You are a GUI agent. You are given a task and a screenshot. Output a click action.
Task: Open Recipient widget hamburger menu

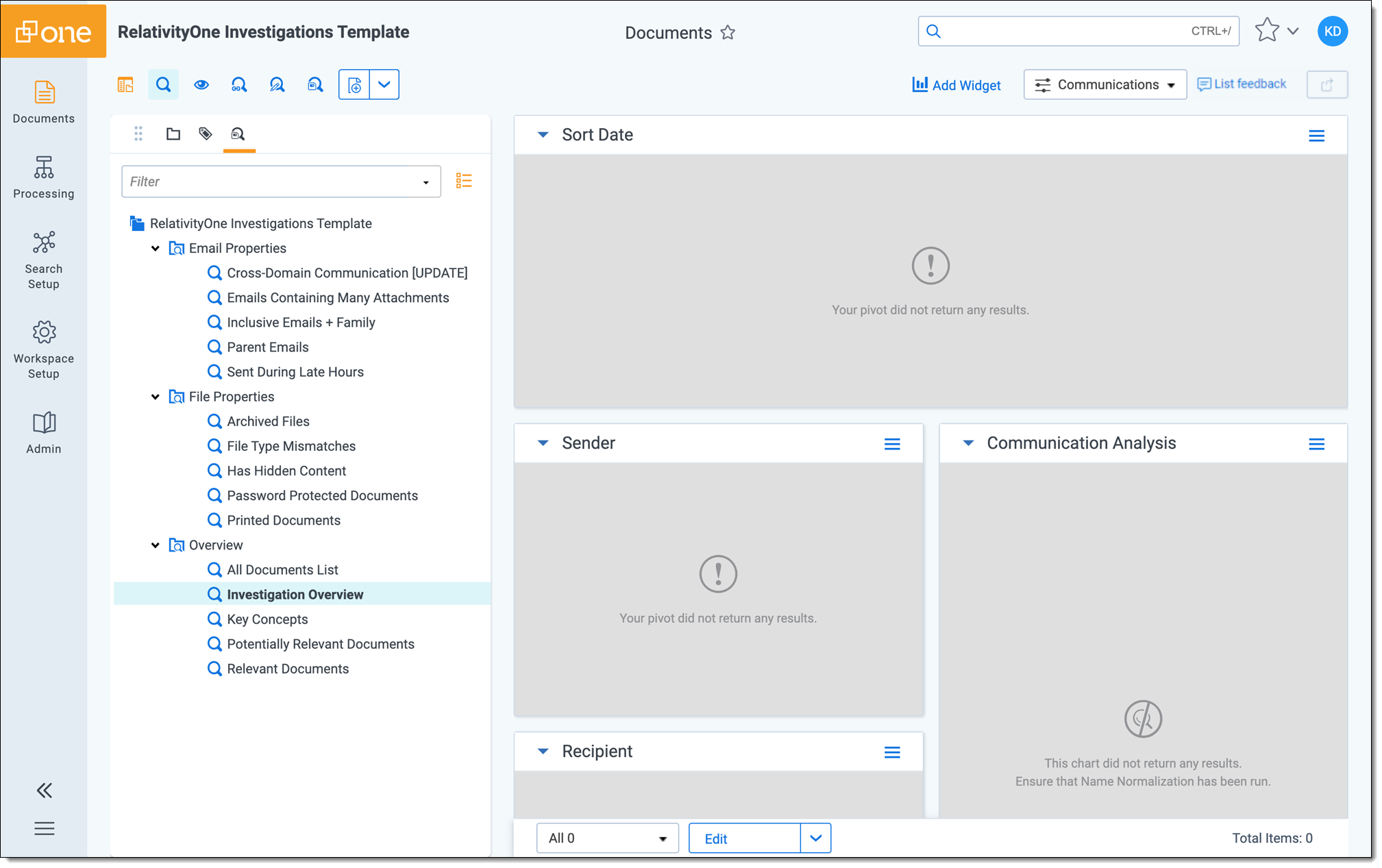click(x=892, y=752)
